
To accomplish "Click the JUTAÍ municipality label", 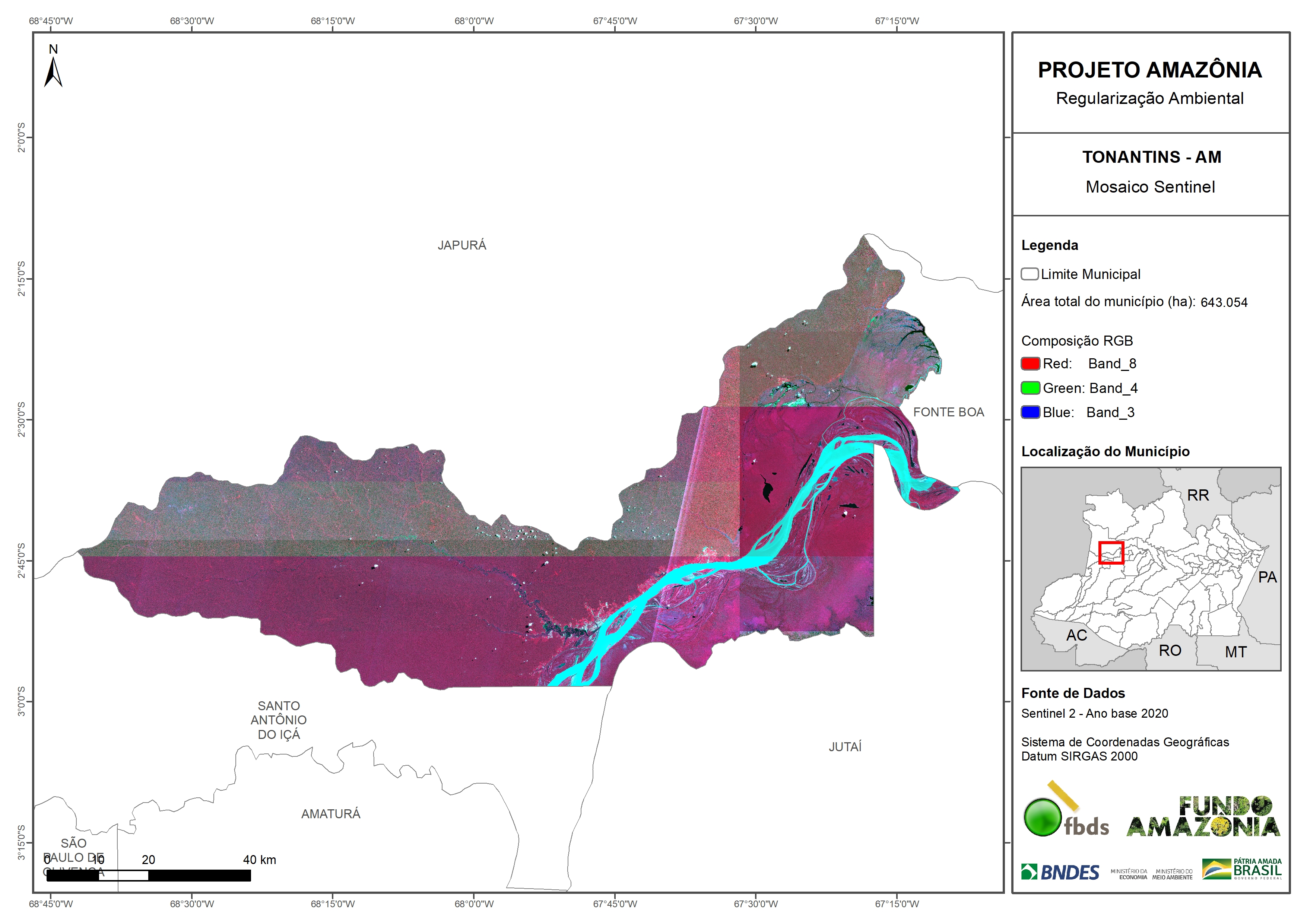I will (x=845, y=746).
